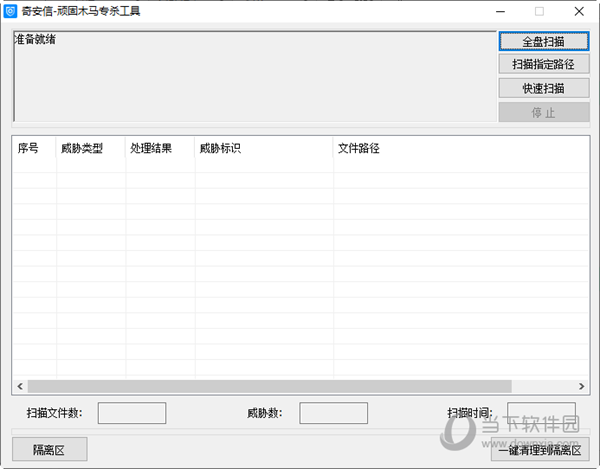
Task: Close the 顽固木马专杀工具 window
Action: click(579, 11)
